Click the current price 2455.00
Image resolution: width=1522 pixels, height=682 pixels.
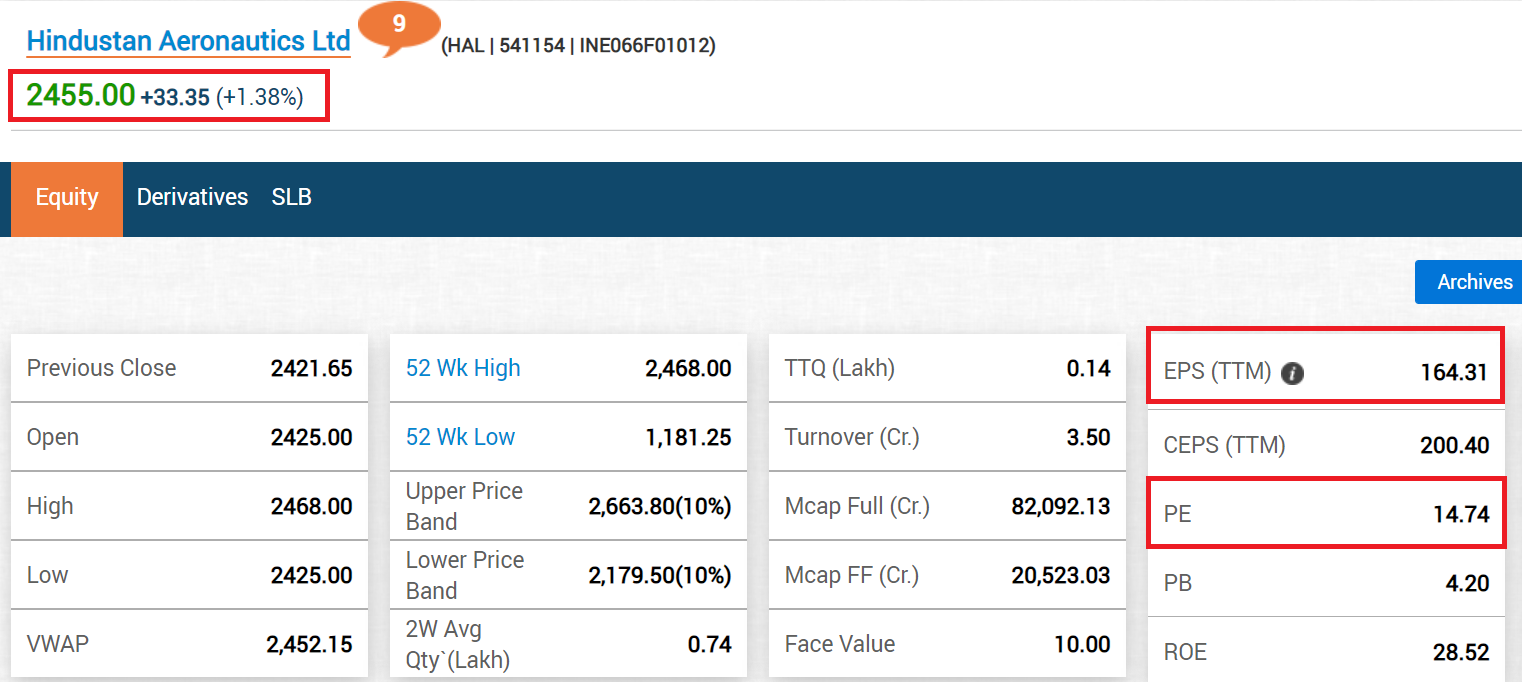(x=81, y=95)
